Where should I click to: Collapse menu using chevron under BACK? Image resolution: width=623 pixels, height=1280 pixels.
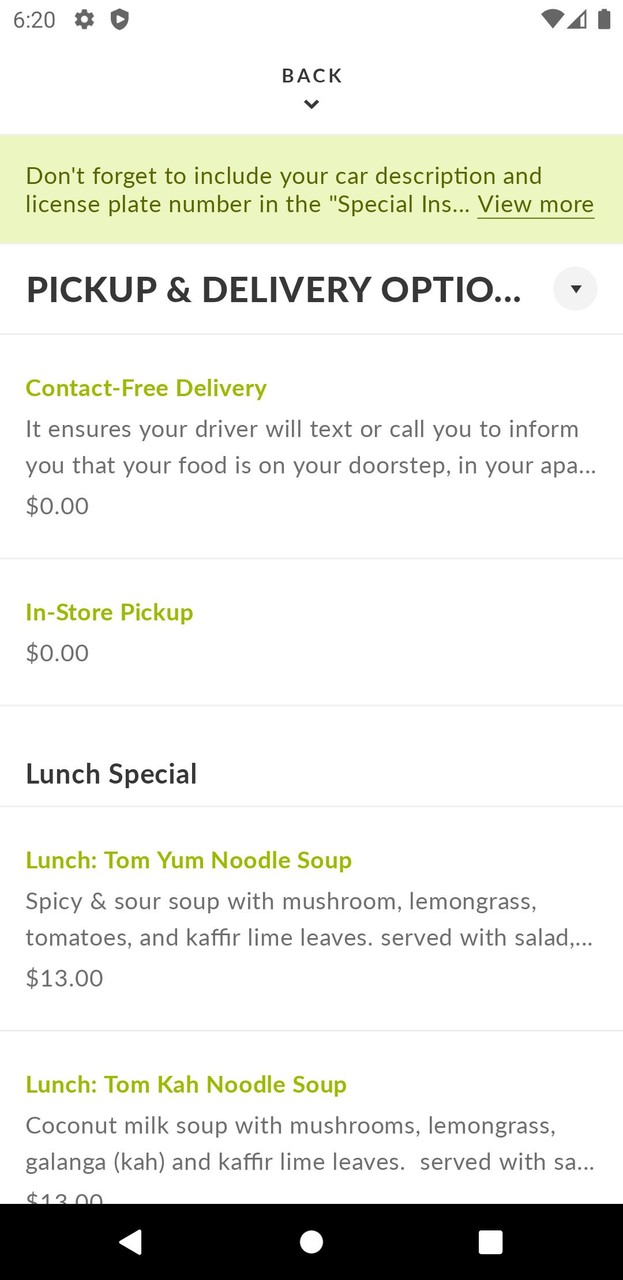point(312,104)
